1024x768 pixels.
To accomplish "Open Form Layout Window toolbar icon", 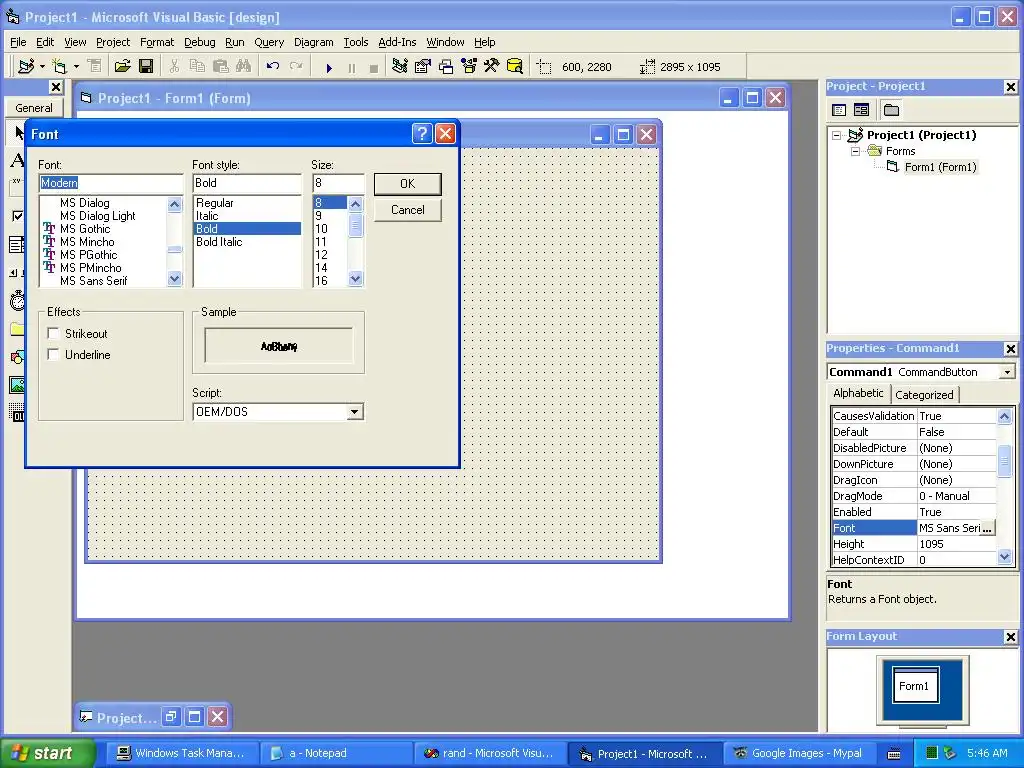I will click(x=446, y=66).
